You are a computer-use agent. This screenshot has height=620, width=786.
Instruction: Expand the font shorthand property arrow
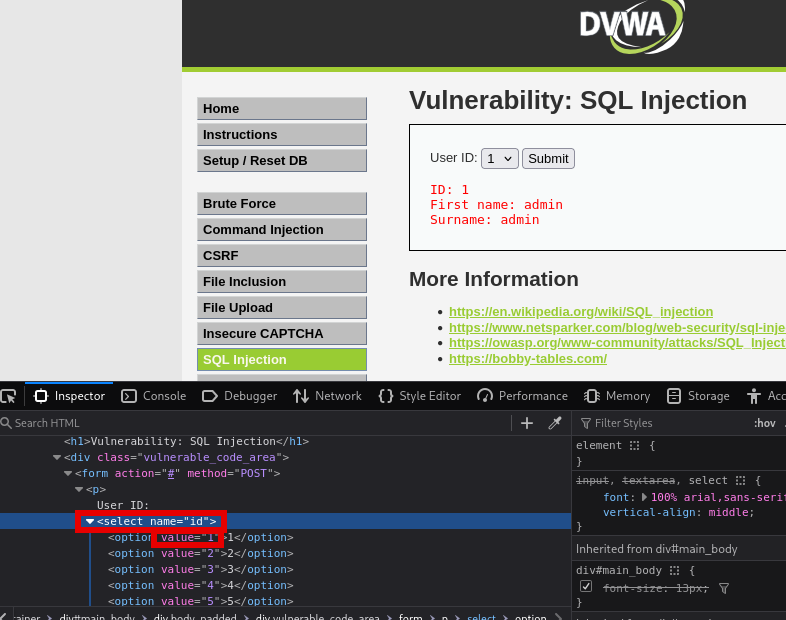tap(644, 497)
